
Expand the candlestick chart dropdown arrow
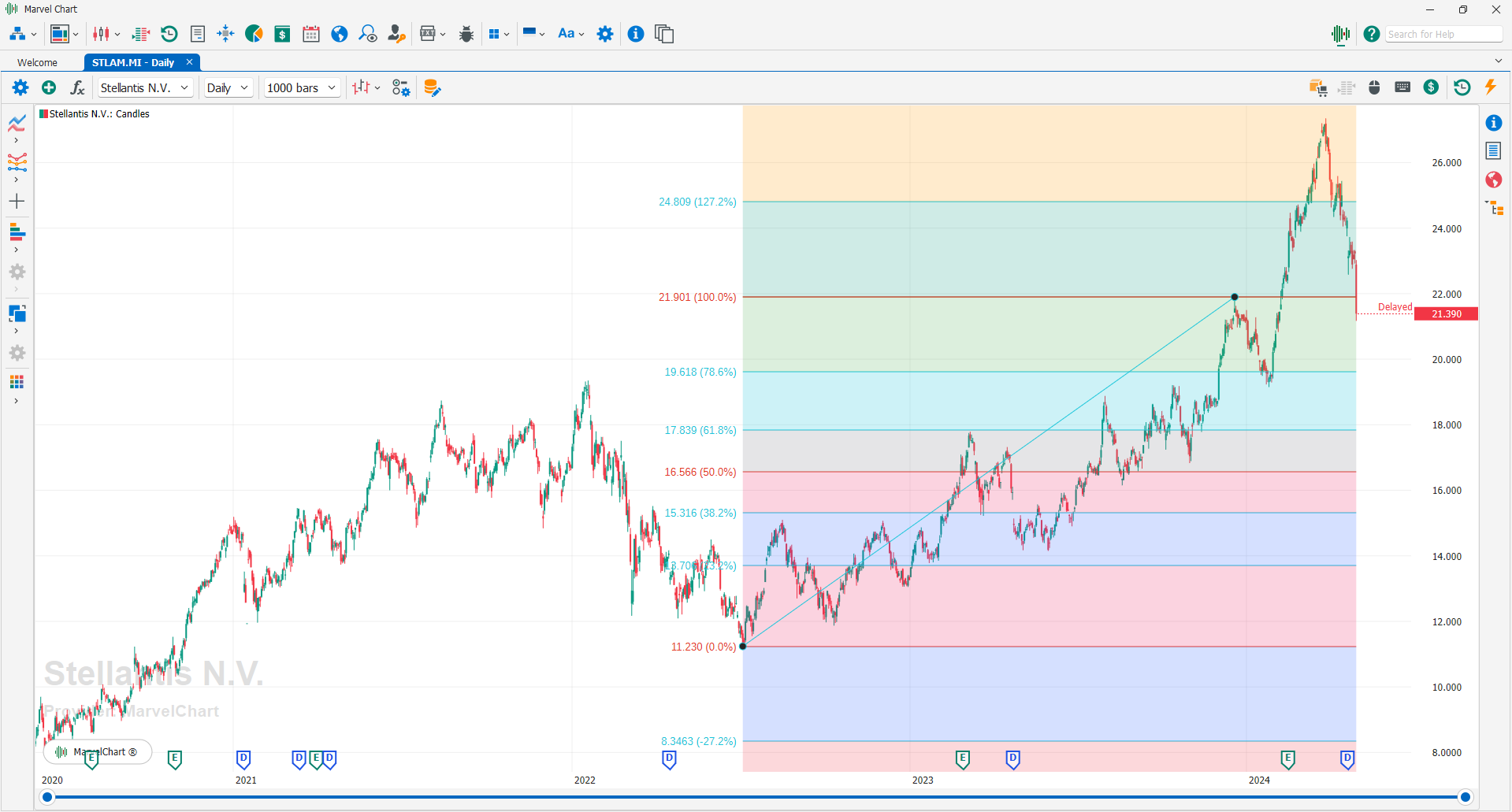click(117, 35)
